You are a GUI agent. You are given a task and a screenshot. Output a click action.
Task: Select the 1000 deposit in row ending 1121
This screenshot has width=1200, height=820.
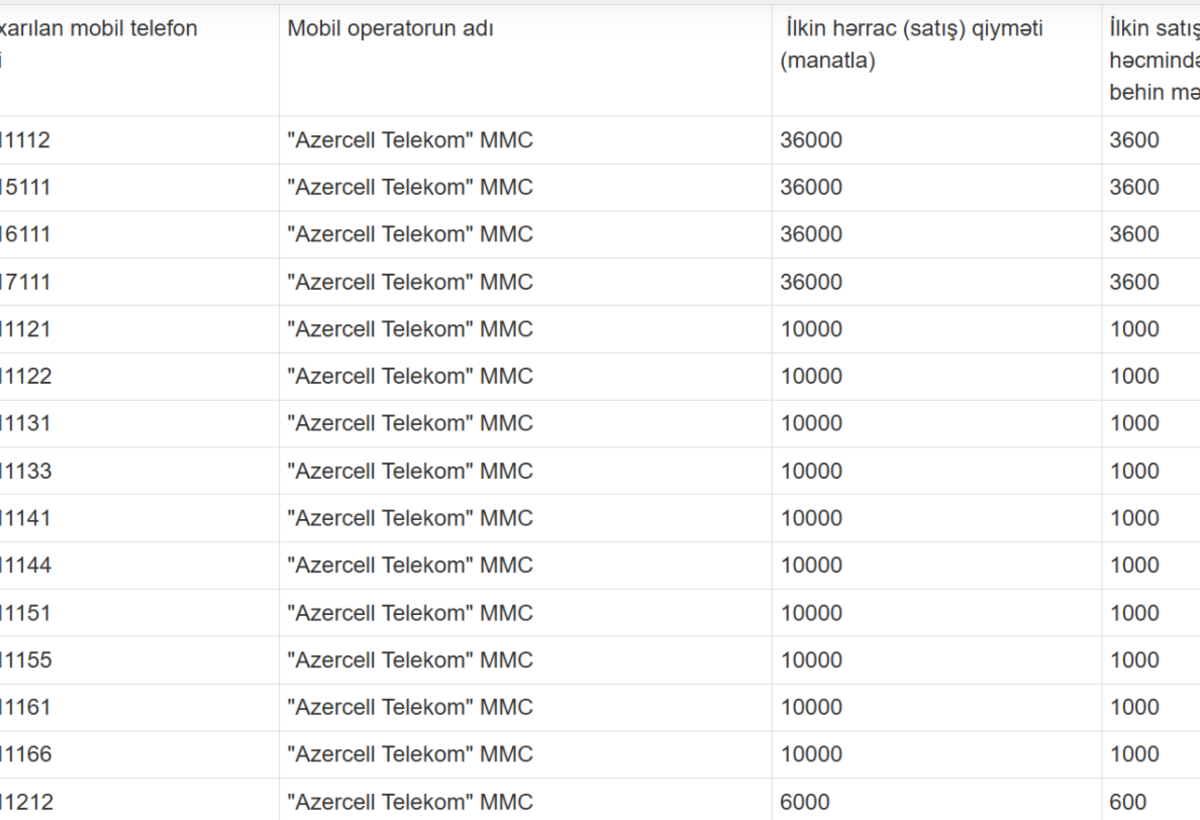tap(1134, 329)
